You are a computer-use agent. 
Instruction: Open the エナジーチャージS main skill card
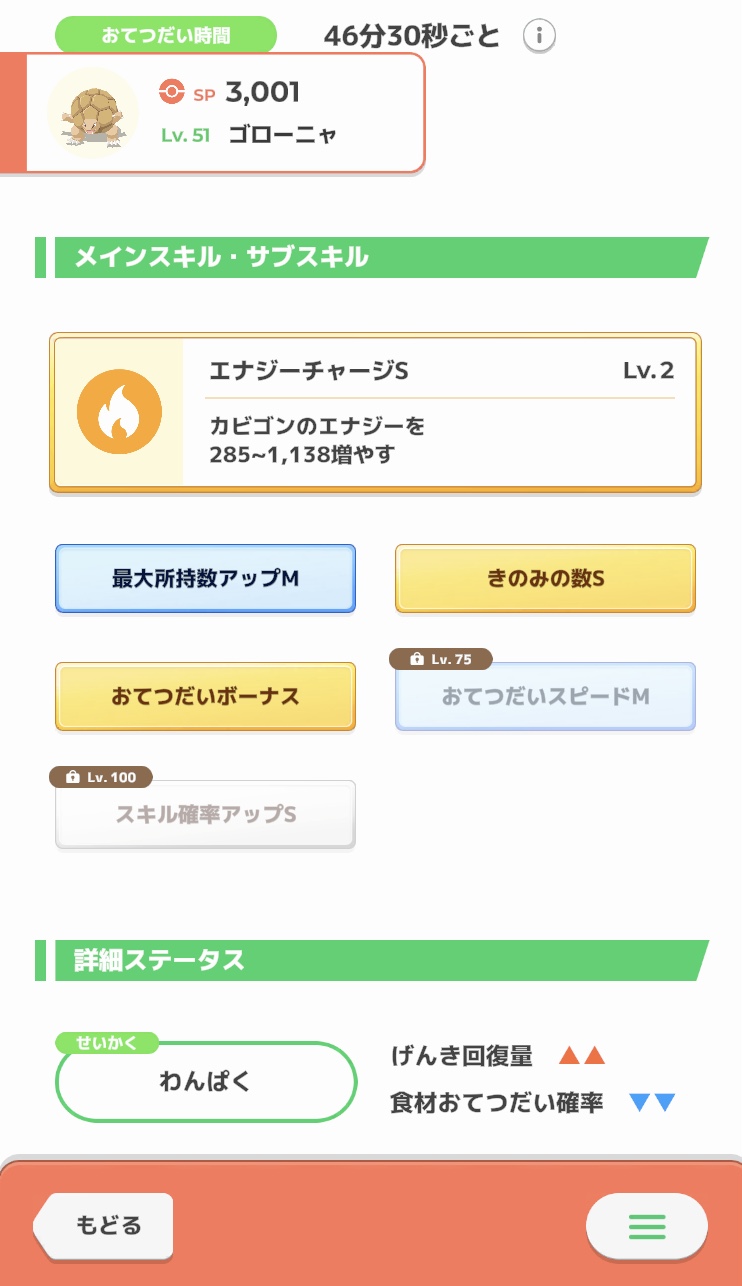pyautogui.click(x=440, y=412)
